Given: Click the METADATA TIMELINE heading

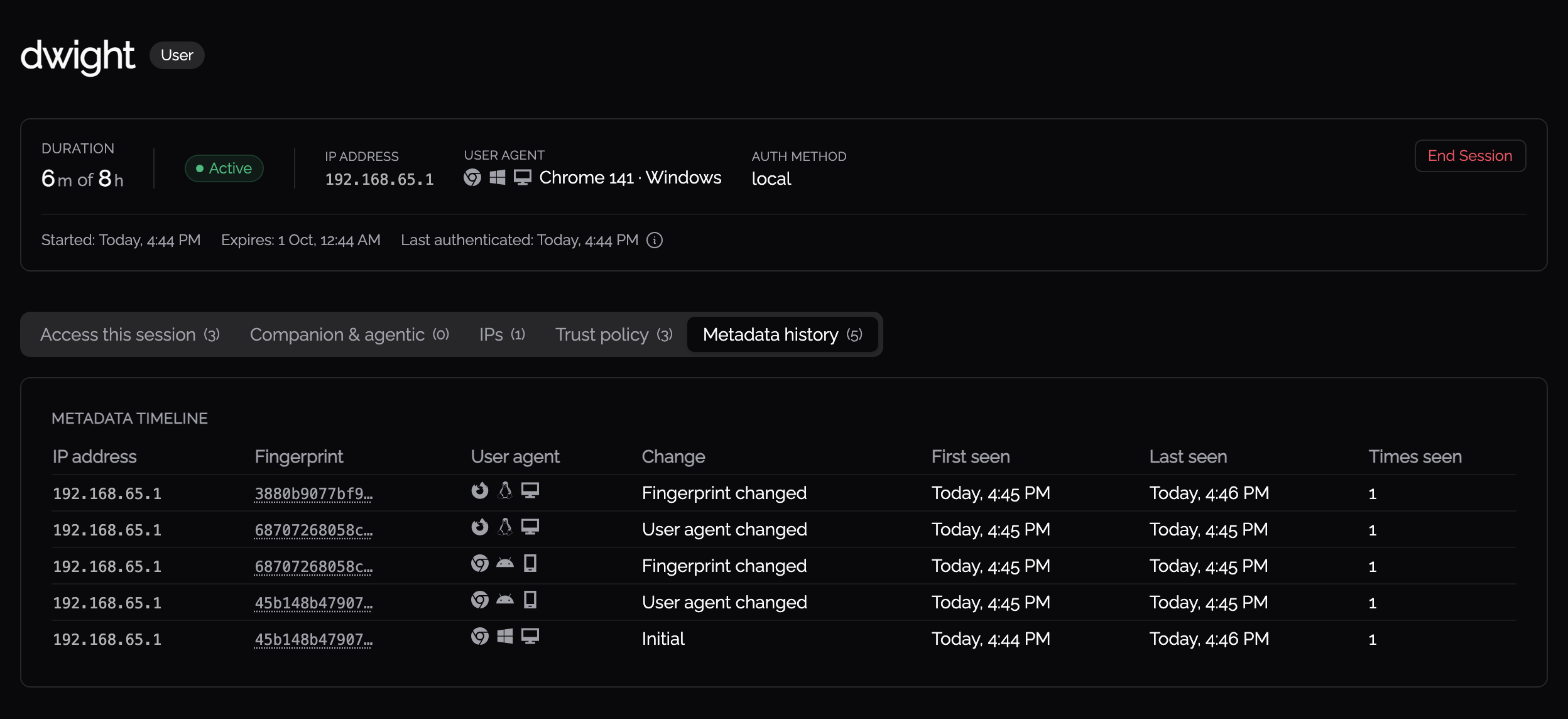Looking at the screenshot, I should click(129, 419).
